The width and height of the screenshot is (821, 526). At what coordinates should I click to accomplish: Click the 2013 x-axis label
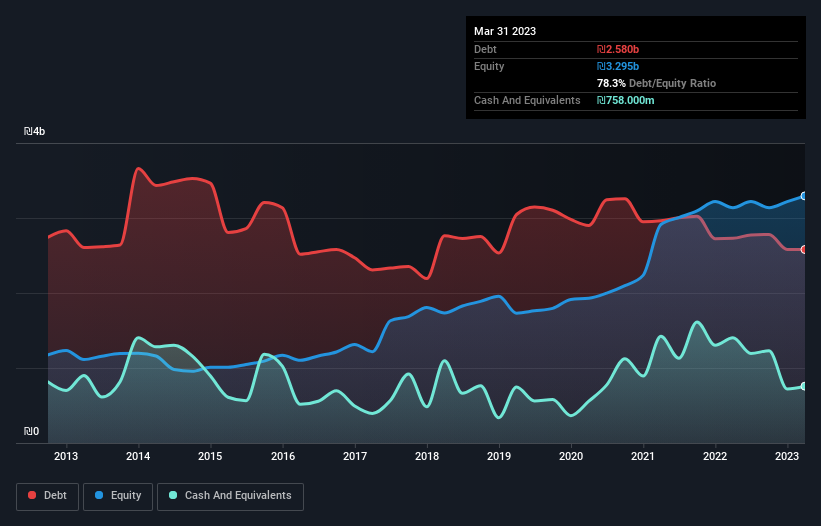[x=66, y=456]
